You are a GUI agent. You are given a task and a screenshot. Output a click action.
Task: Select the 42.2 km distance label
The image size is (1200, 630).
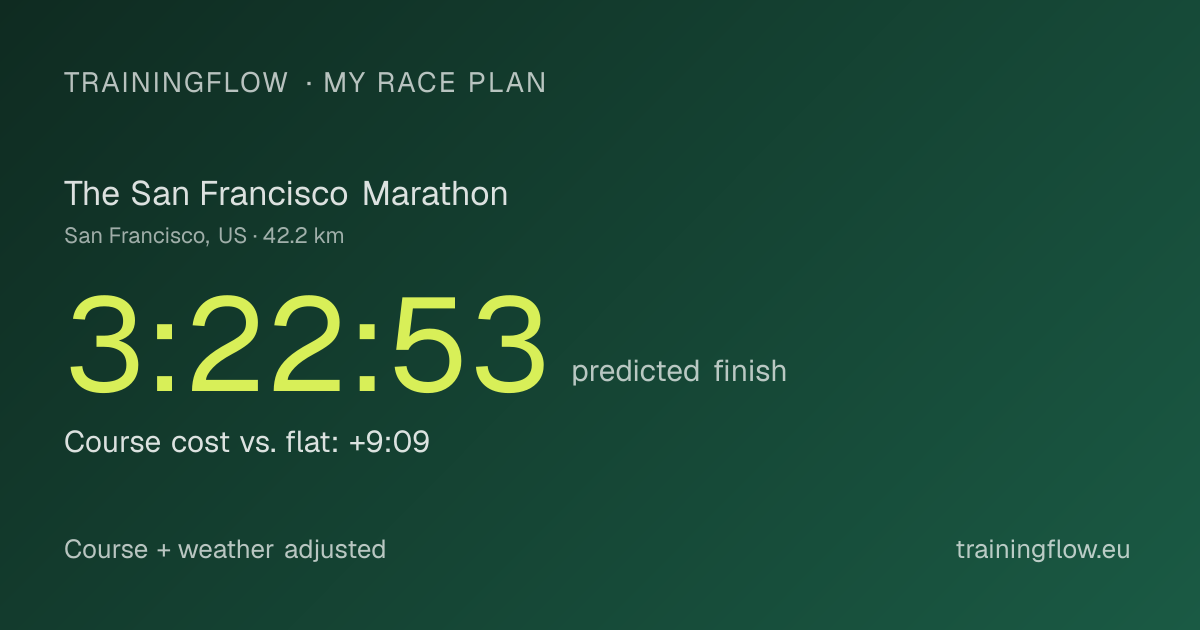click(303, 236)
